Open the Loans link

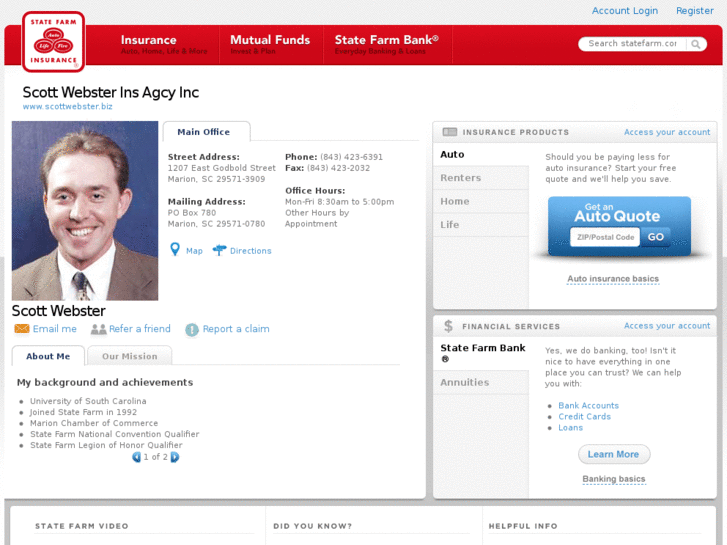pyautogui.click(x=570, y=428)
